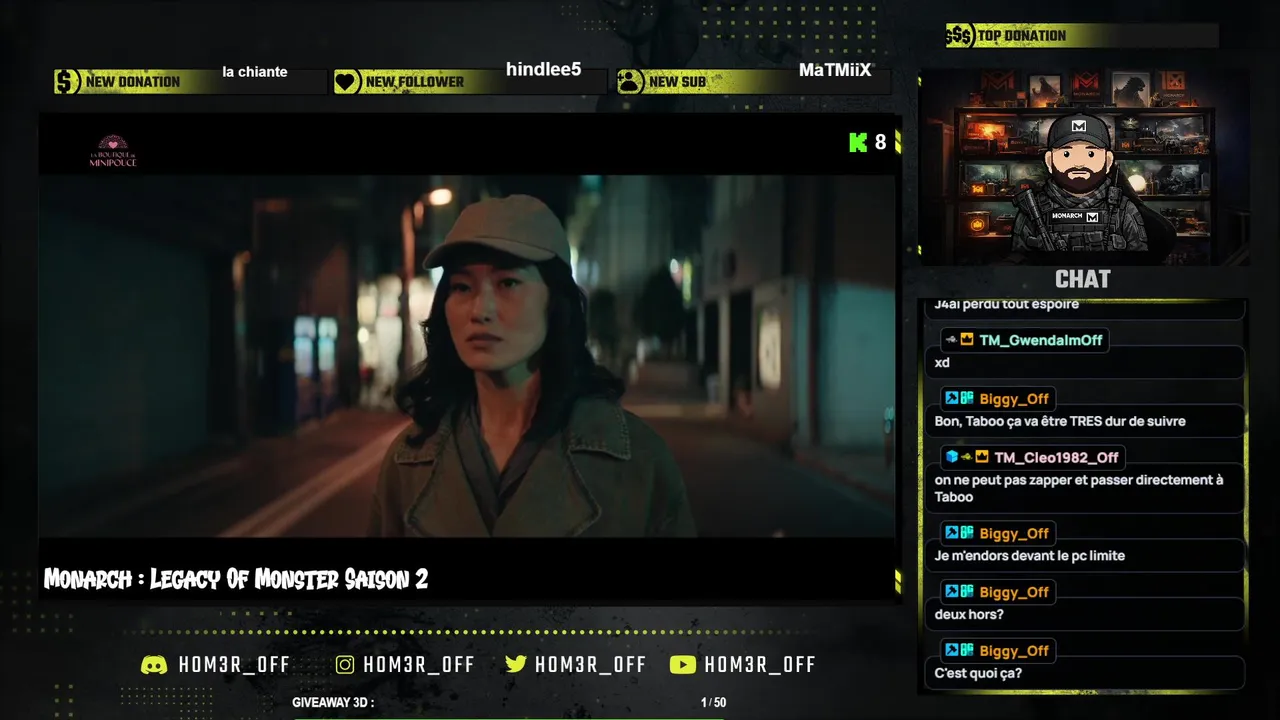Click follower name 'hindlee5'
Viewport: 1280px width, 720px height.
point(543,69)
